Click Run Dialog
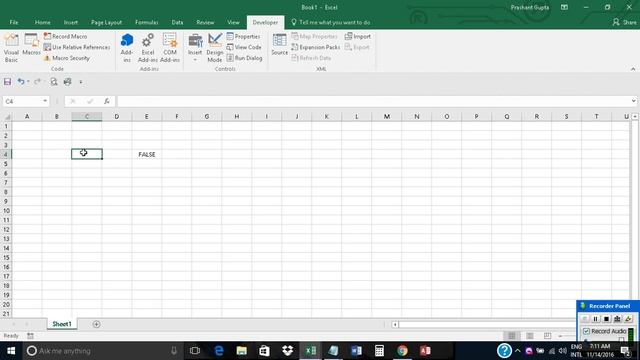 click(244, 58)
